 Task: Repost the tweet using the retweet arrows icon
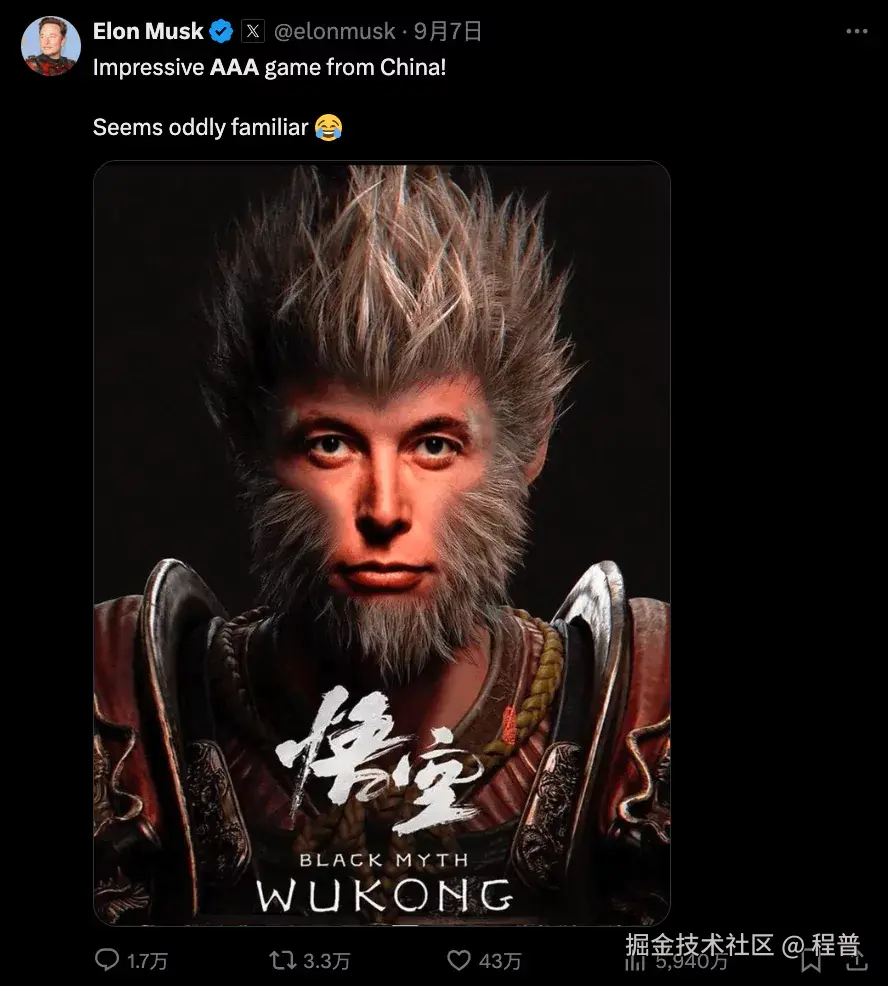point(282,960)
